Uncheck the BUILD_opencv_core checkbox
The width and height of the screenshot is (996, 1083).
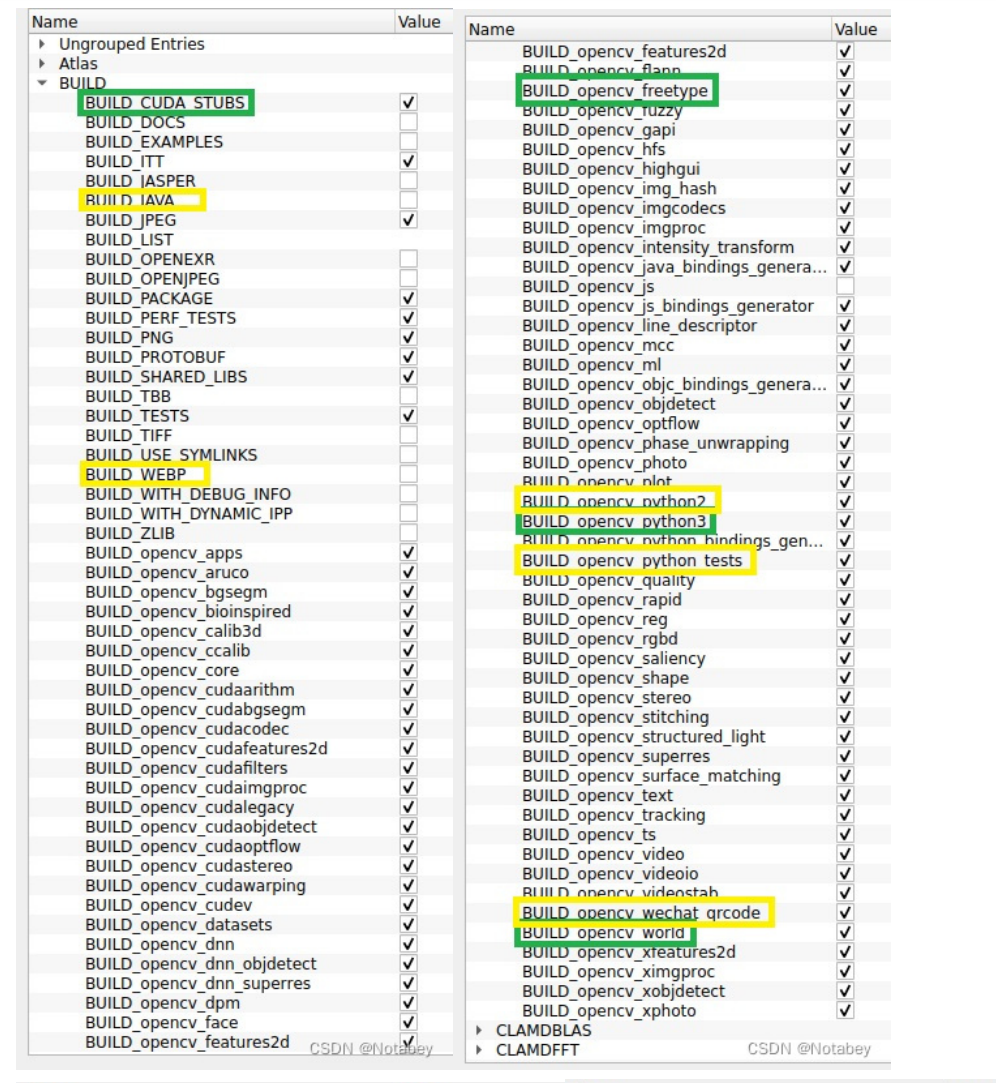pos(408,670)
